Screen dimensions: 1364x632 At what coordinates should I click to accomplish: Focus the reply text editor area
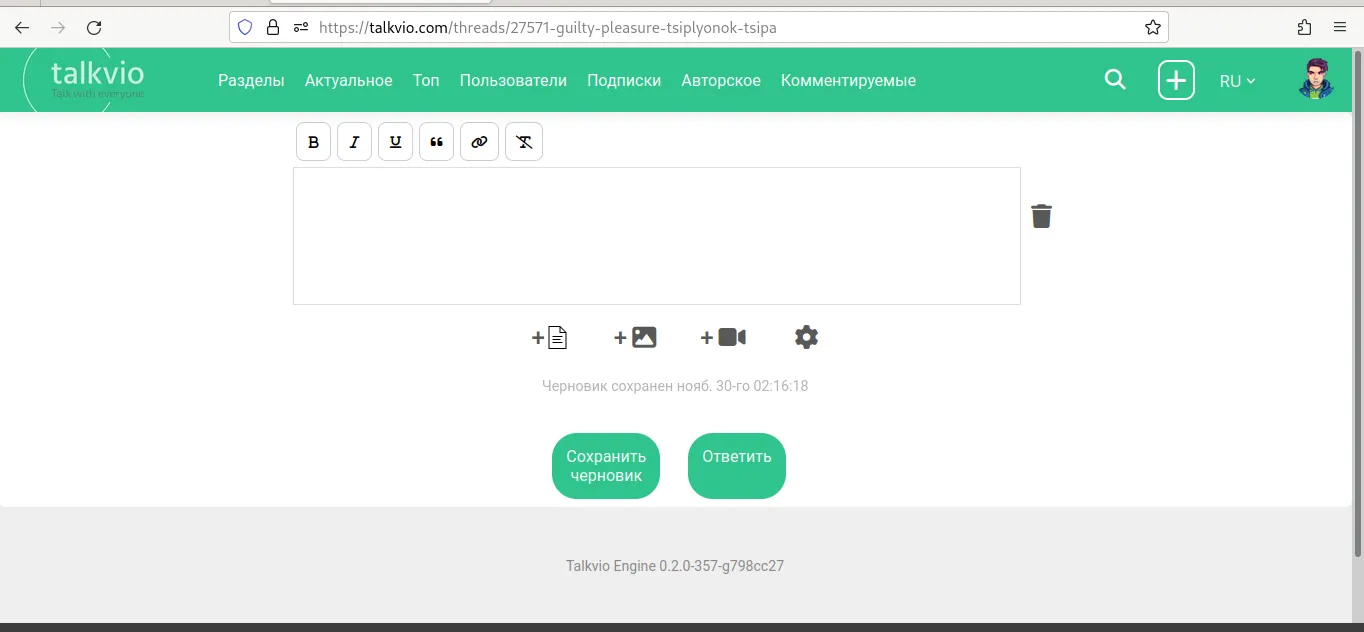[656, 236]
